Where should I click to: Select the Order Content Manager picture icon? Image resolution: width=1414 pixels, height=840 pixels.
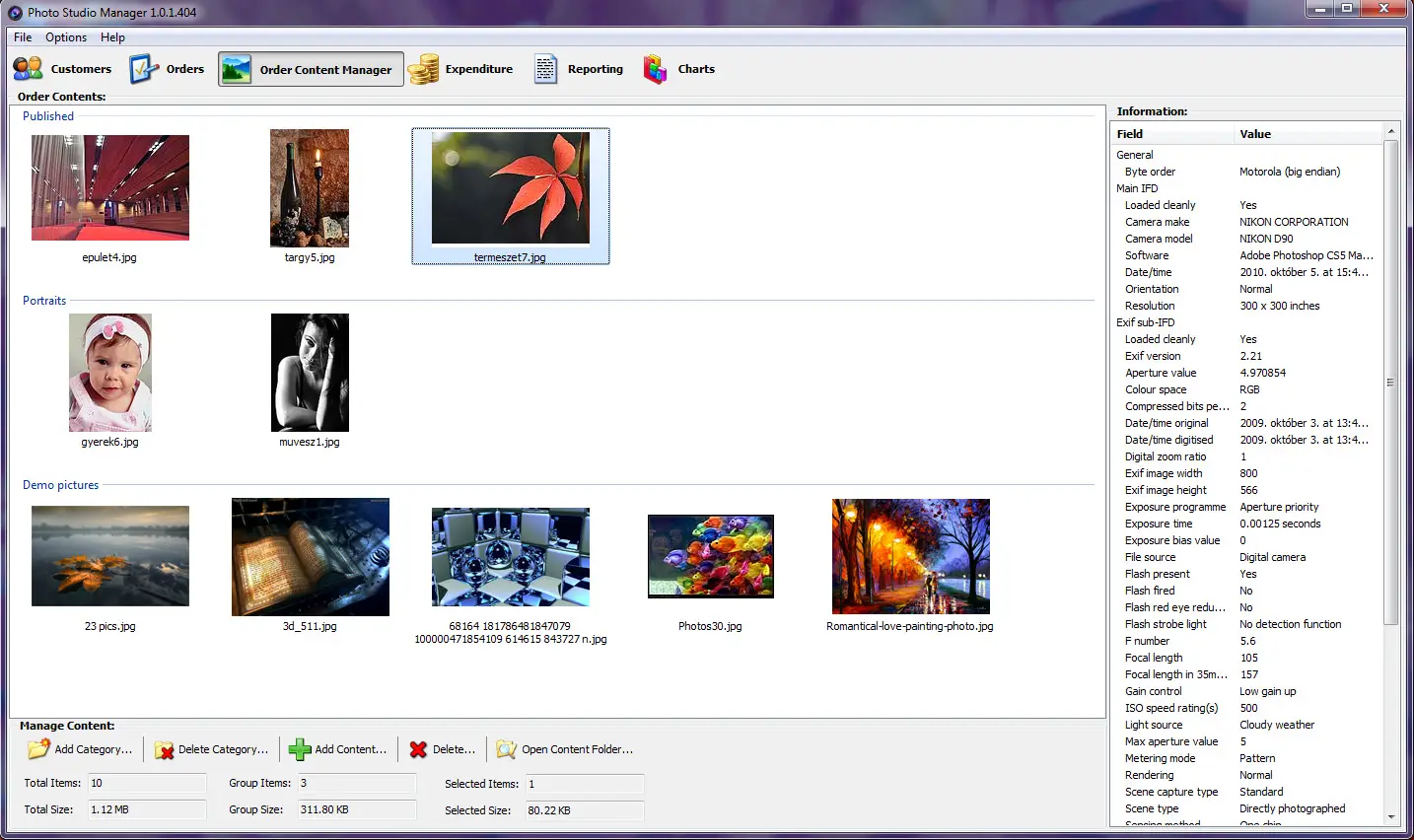(236, 70)
